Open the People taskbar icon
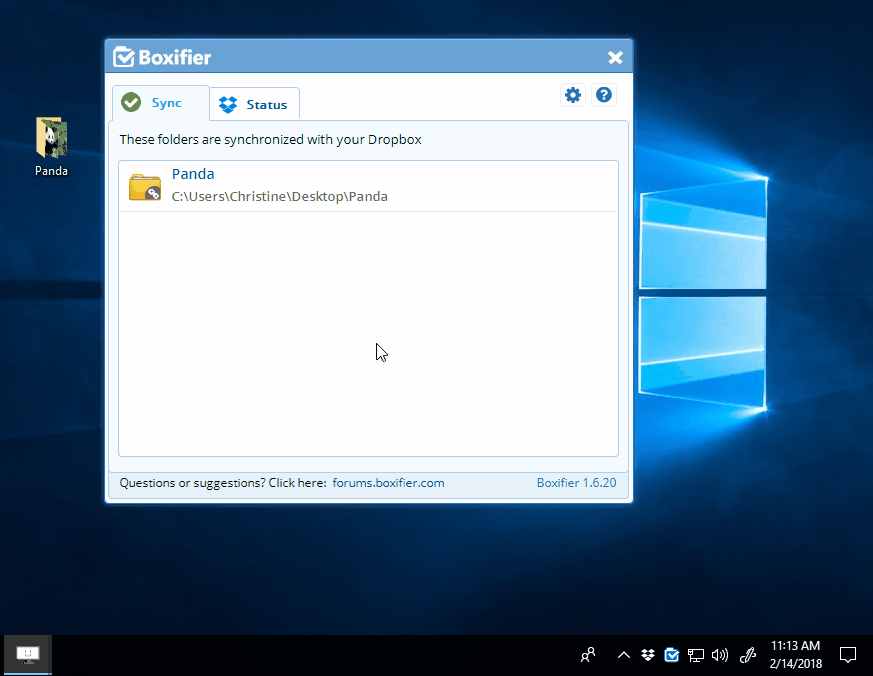 tap(588, 655)
